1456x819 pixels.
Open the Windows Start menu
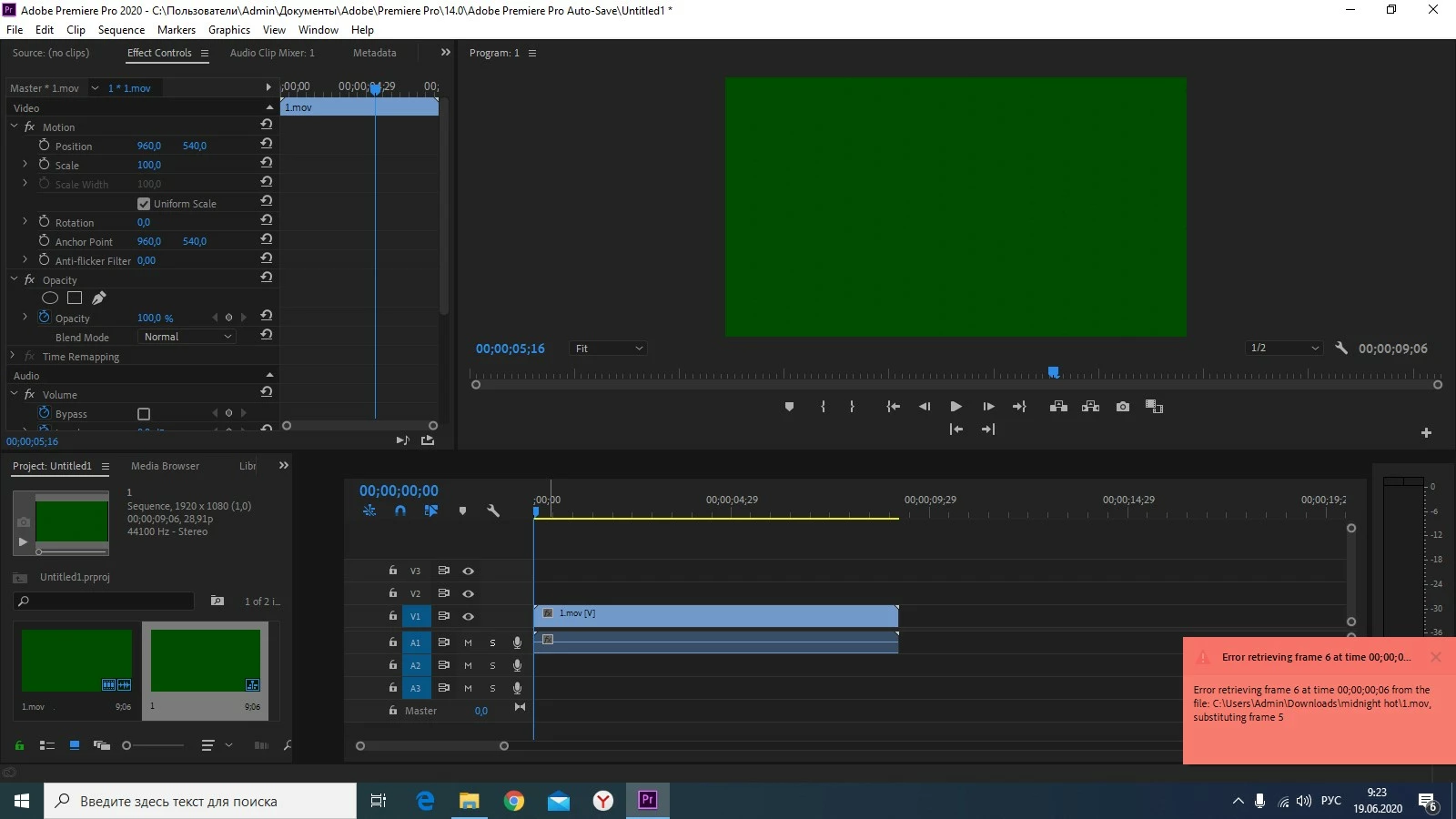(x=22, y=801)
